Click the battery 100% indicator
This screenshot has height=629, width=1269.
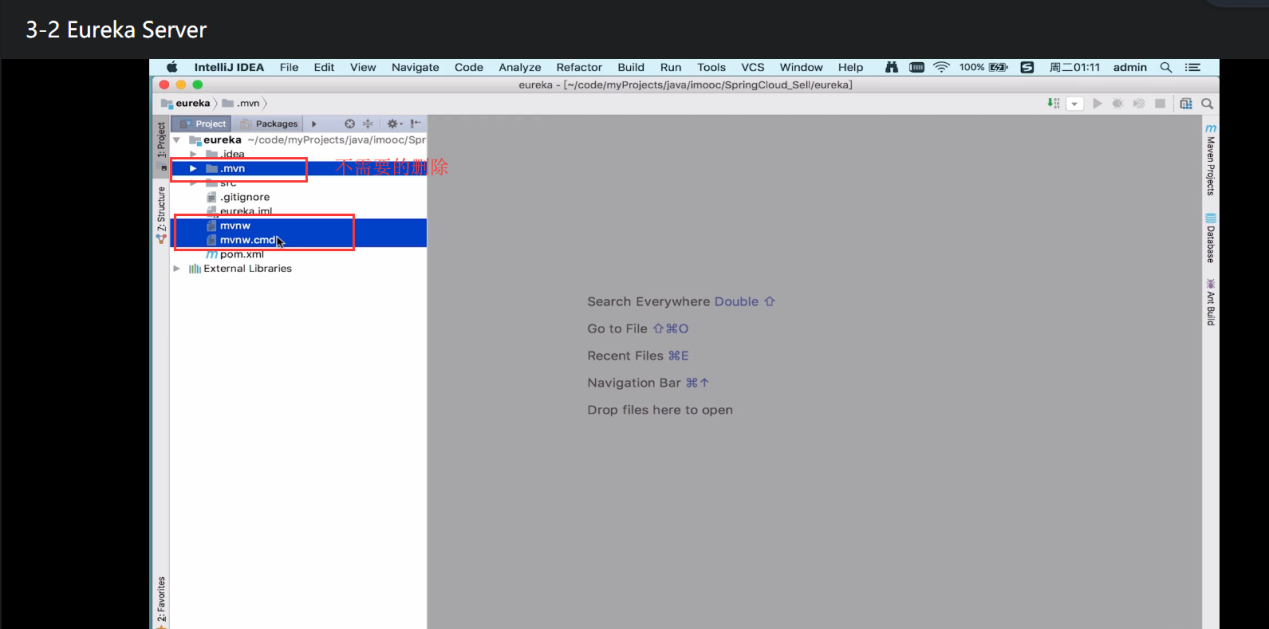(984, 67)
